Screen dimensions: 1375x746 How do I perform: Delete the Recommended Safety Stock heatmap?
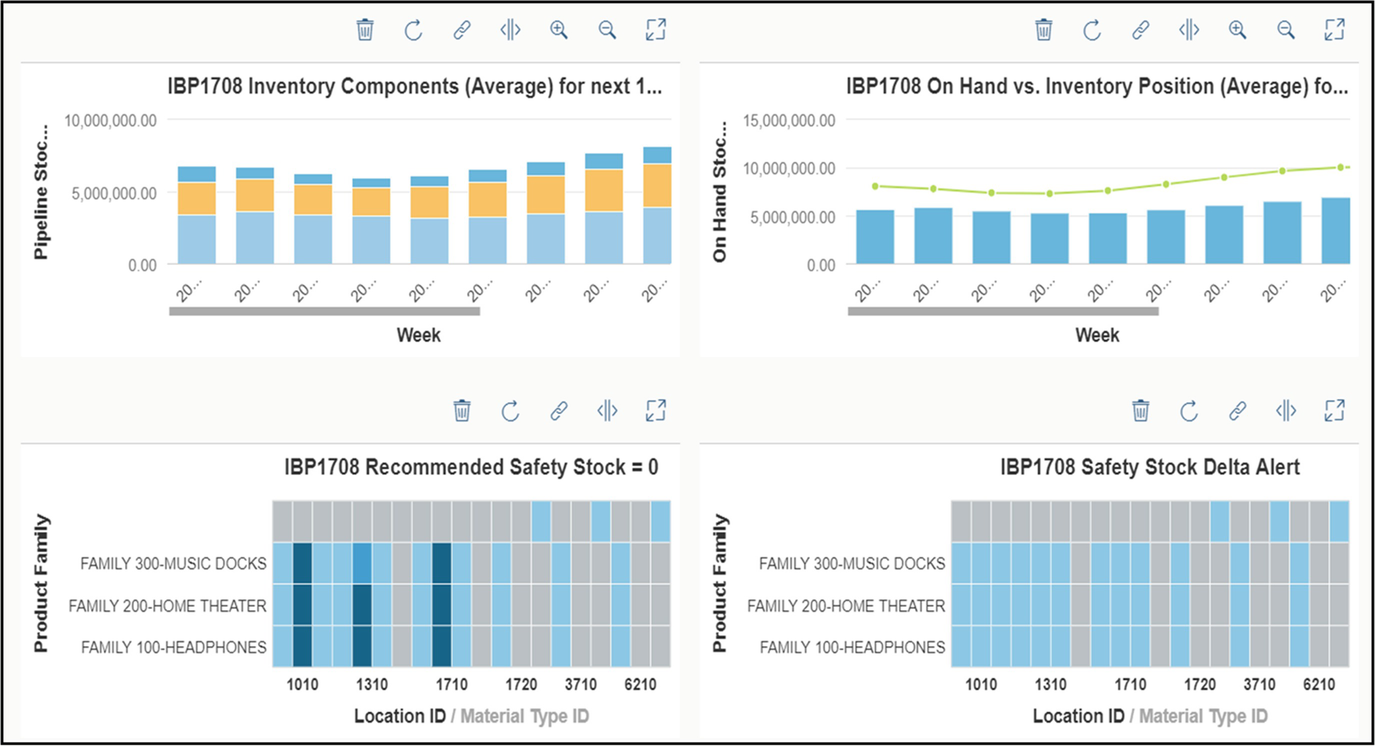pyautogui.click(x=462, y=410)
